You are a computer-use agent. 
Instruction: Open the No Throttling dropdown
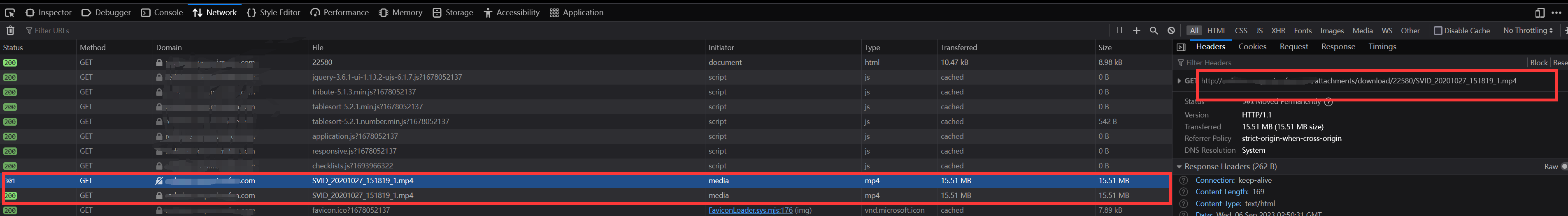tap(1527, 30)
